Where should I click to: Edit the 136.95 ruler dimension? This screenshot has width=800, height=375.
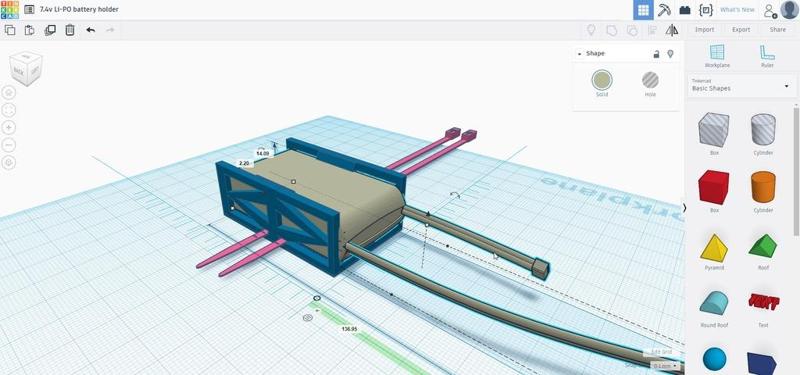(x=349, y=330)
